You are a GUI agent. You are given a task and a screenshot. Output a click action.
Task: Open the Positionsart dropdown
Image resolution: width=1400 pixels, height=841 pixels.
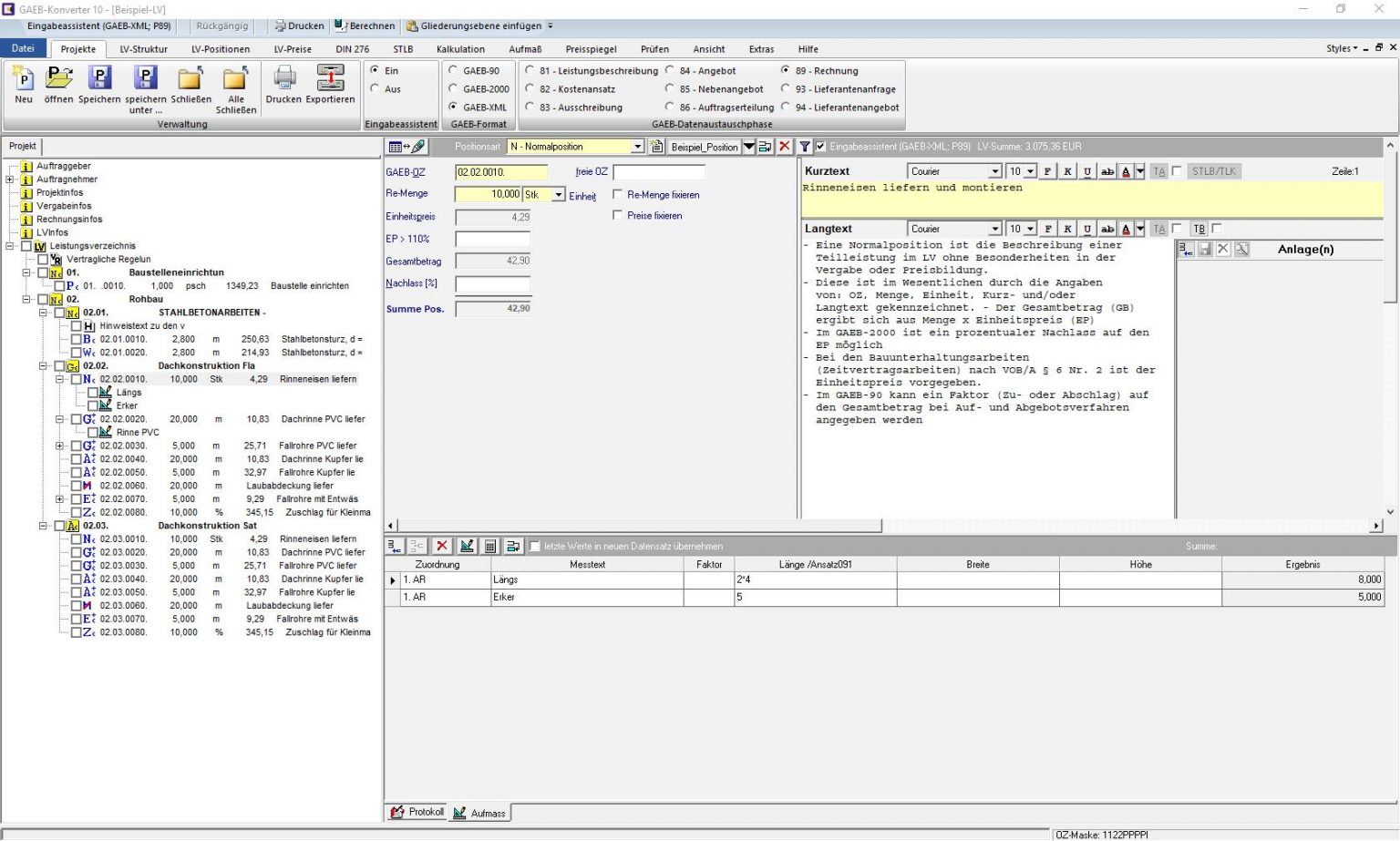[638, 147]
